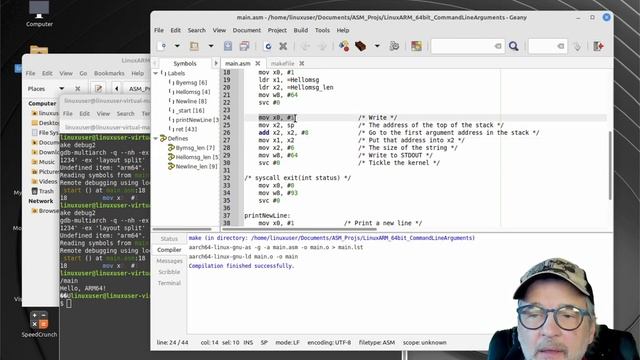Collapse the Defines tree node

click(156, 139)
